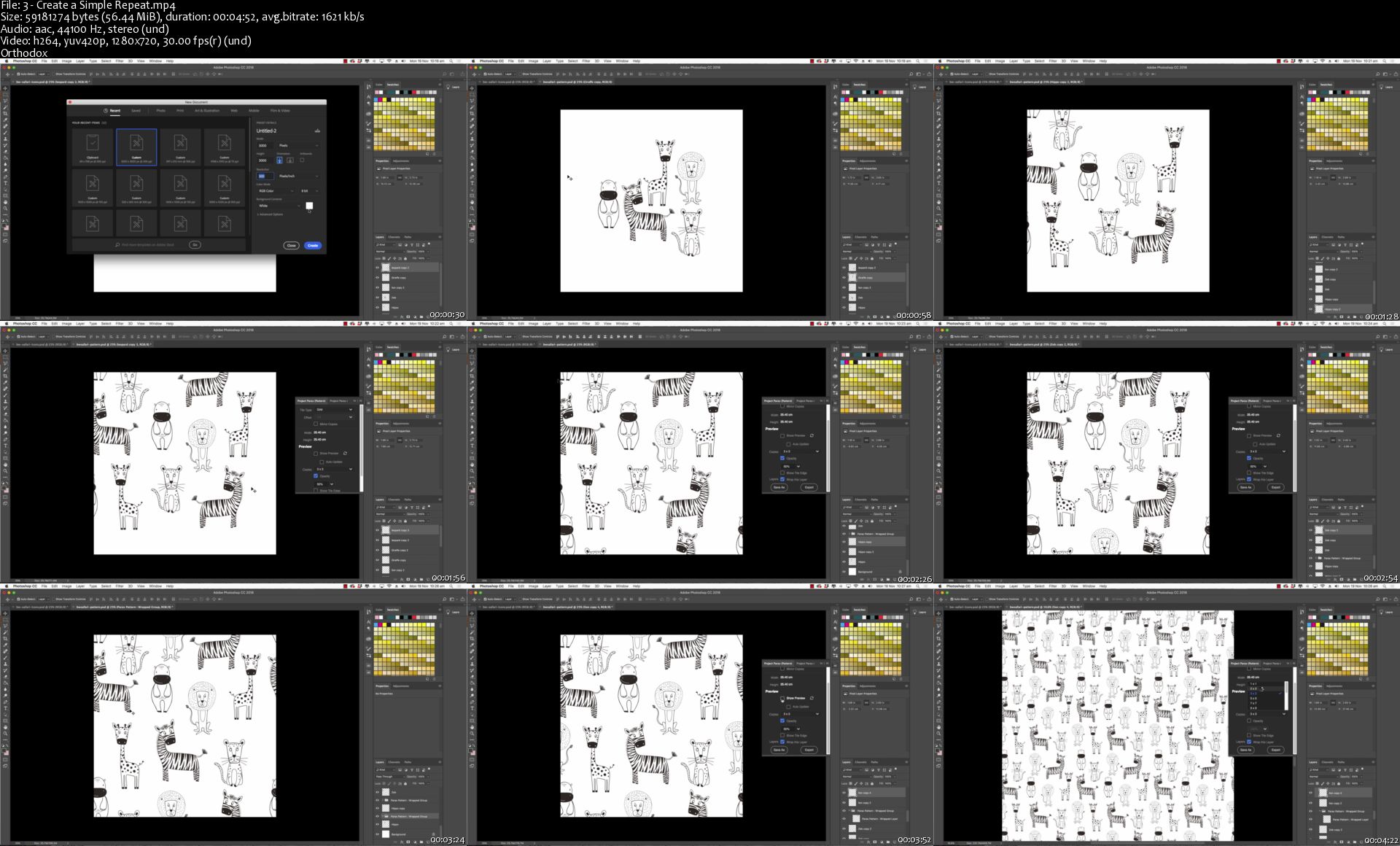Select the Rectangle shape tool in 00:03:52 frame
Viewport: 1400px width, 846px height.
472,721
